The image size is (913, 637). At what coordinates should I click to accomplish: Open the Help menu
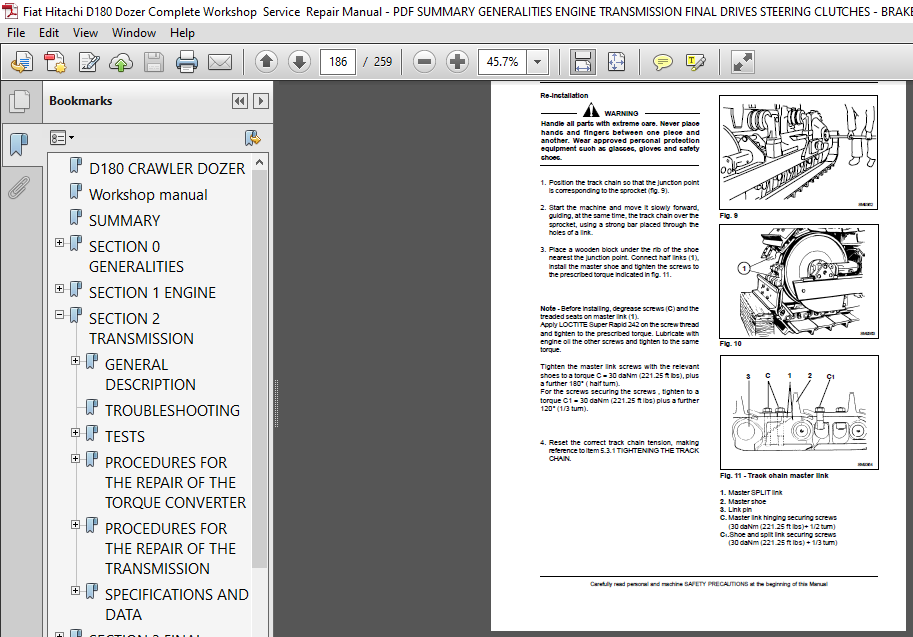182,33
